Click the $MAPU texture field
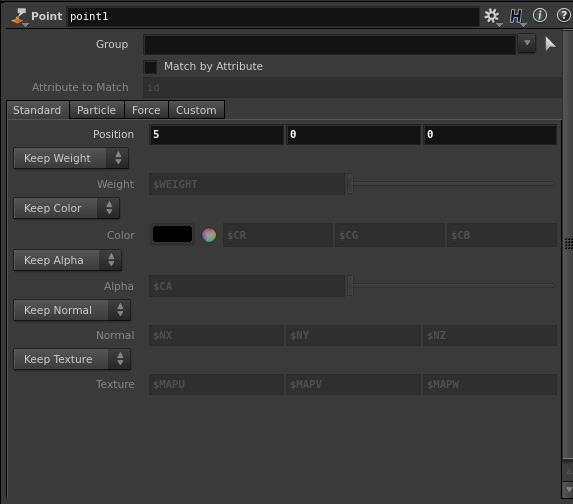The width and height of the screenshot is (573, 504). click(x=216, y=384)
